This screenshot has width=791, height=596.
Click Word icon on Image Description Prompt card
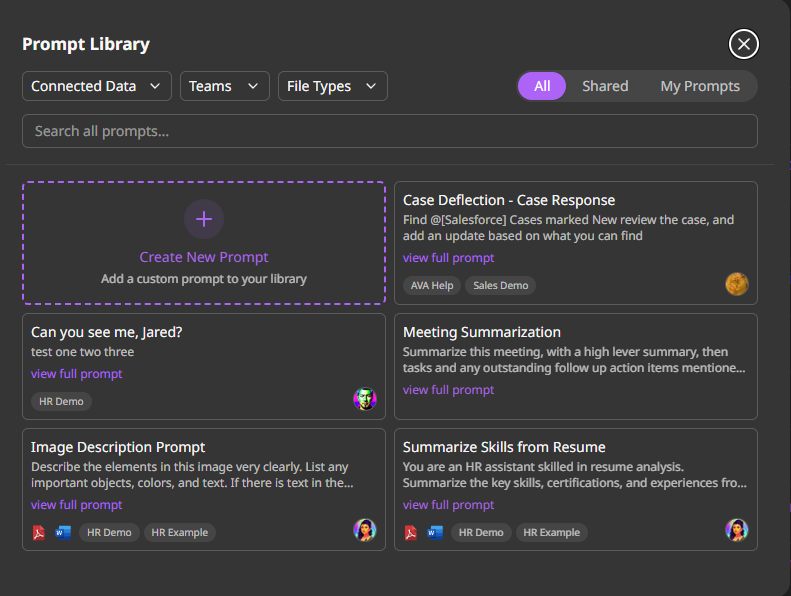click(x=63, y=532)
